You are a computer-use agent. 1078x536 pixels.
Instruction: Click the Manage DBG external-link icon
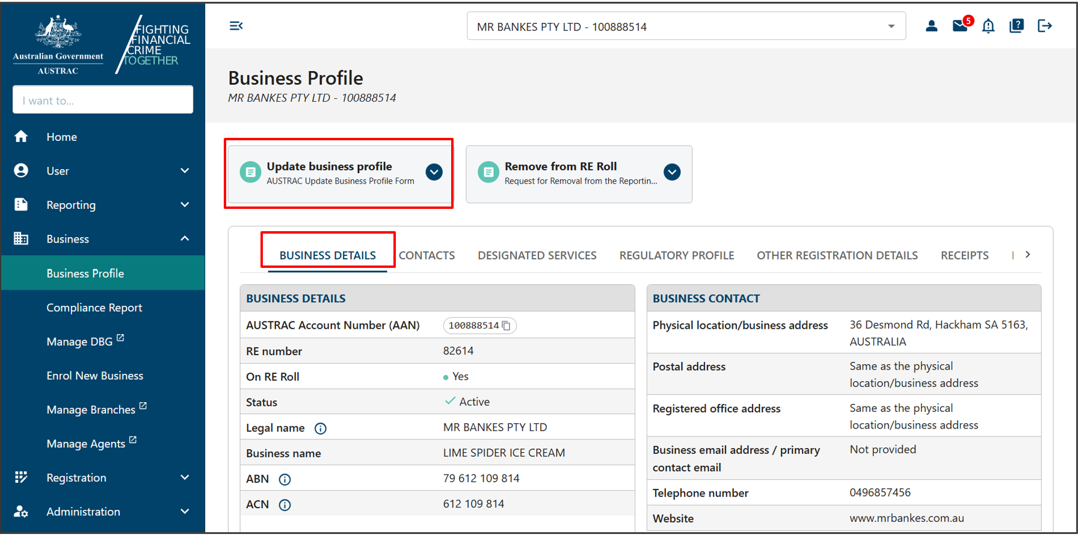pyautogui.click(x=121, y=337)
